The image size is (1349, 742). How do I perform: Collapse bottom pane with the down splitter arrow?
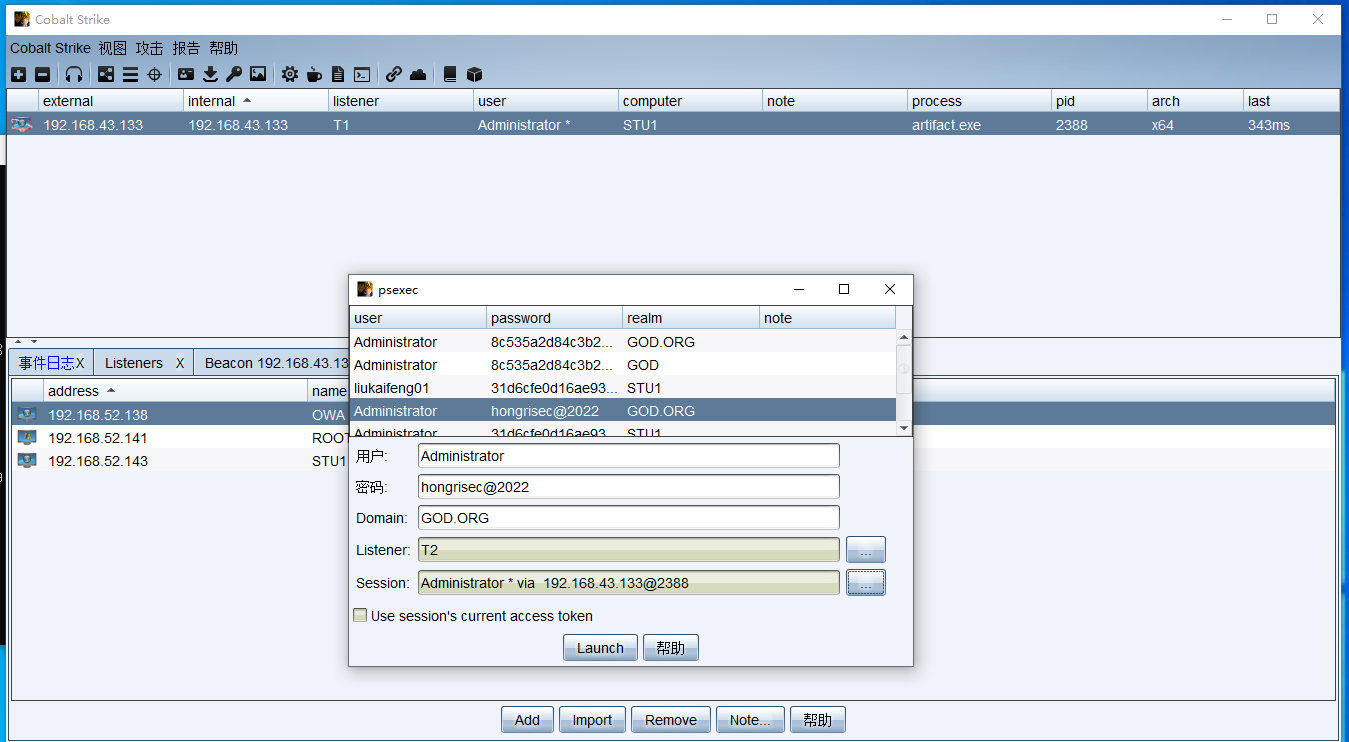[x=33, y=342]
